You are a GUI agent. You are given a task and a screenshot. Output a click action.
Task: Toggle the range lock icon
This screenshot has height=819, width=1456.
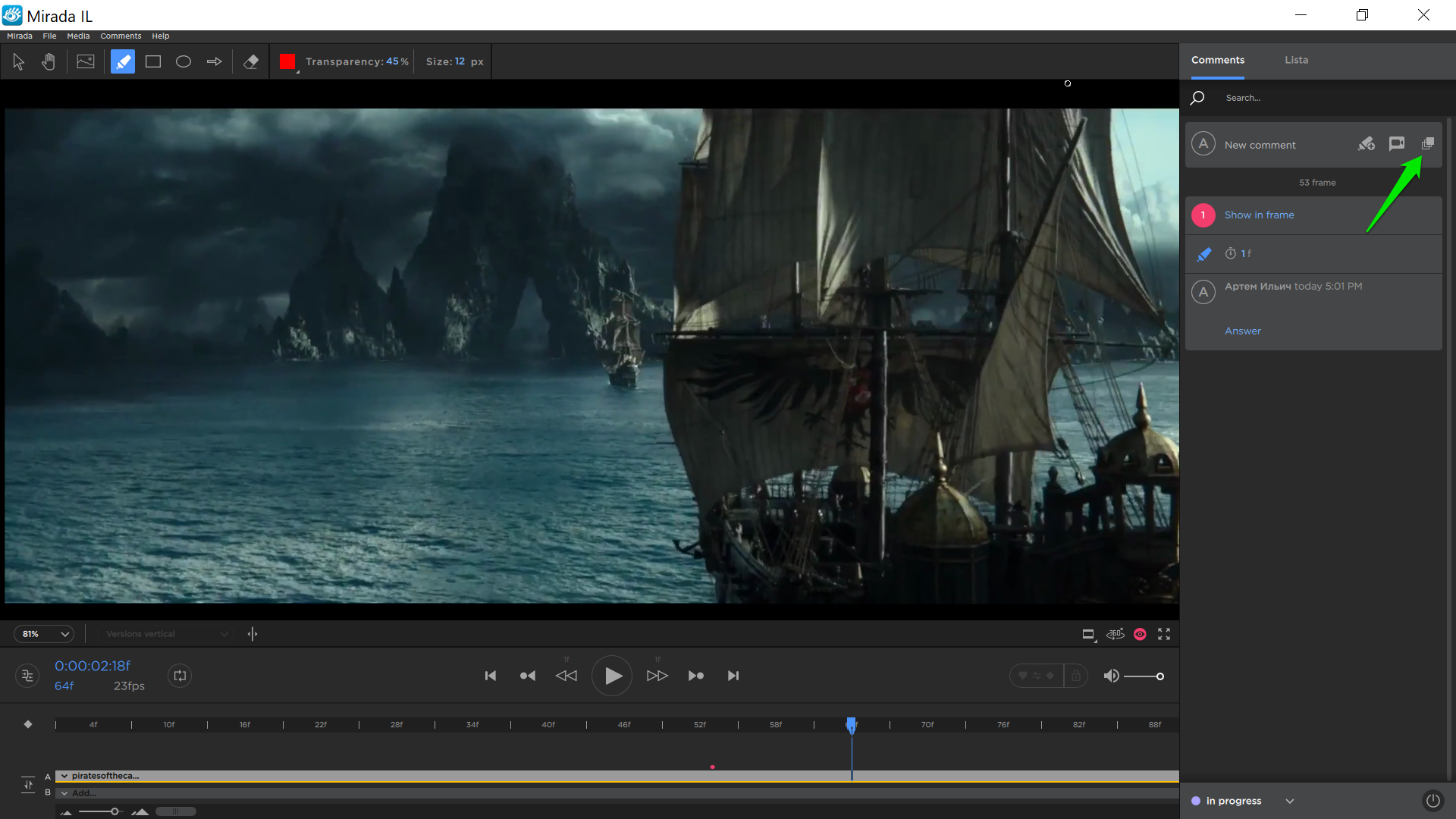[x=1076, y=676]
